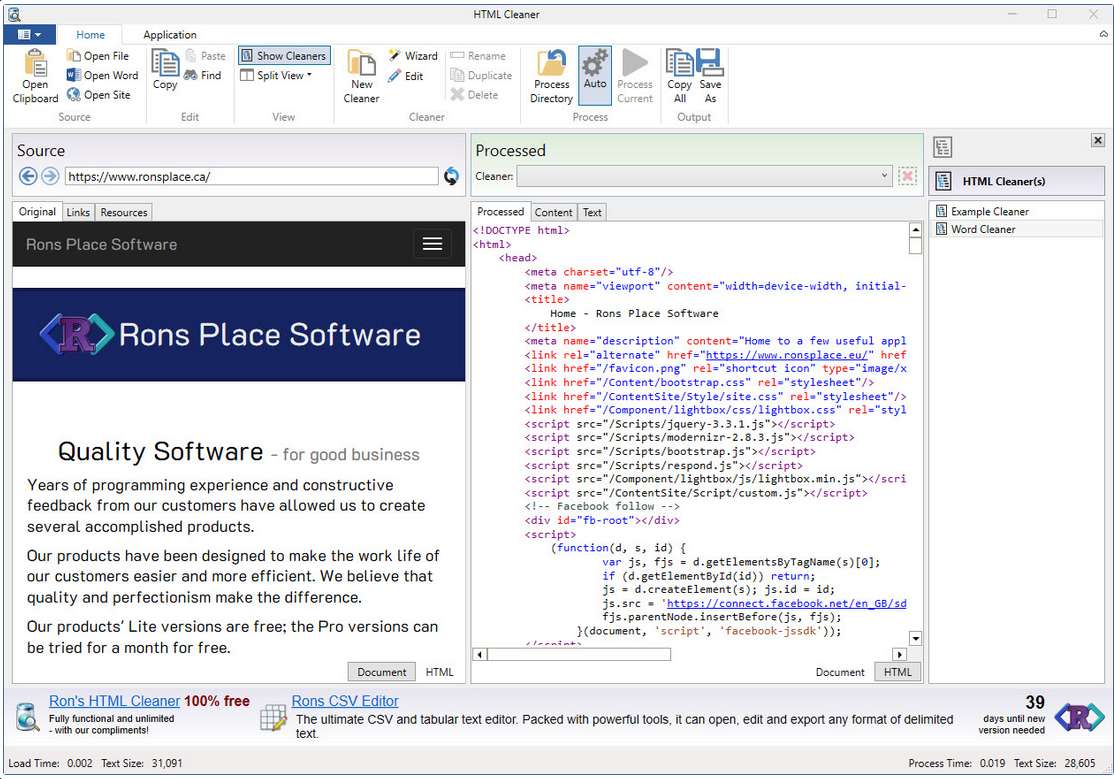
Task: Select the Processed output tab
Action: [500, 212]
